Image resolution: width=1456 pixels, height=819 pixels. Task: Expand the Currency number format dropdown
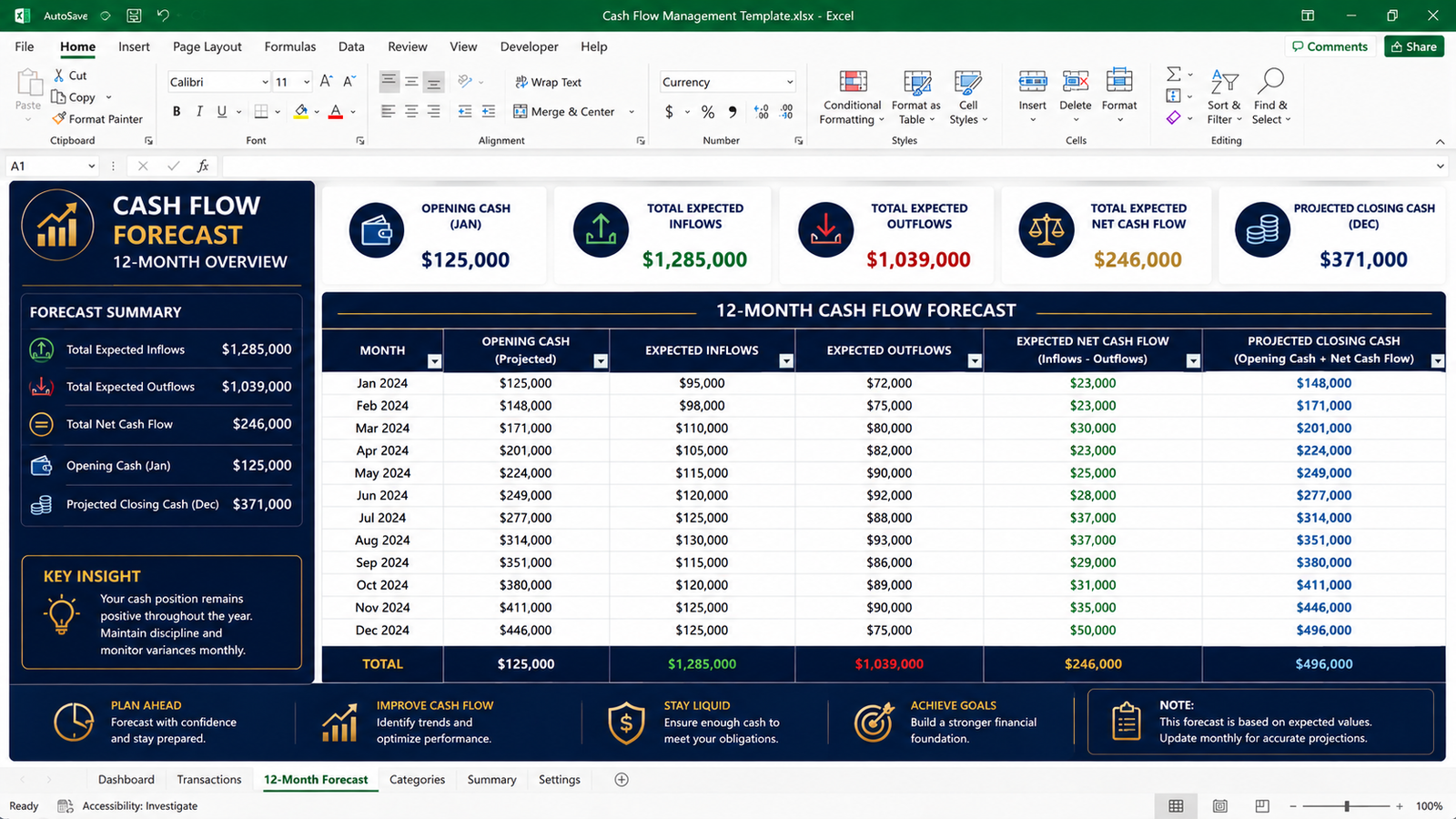(789, 82)
